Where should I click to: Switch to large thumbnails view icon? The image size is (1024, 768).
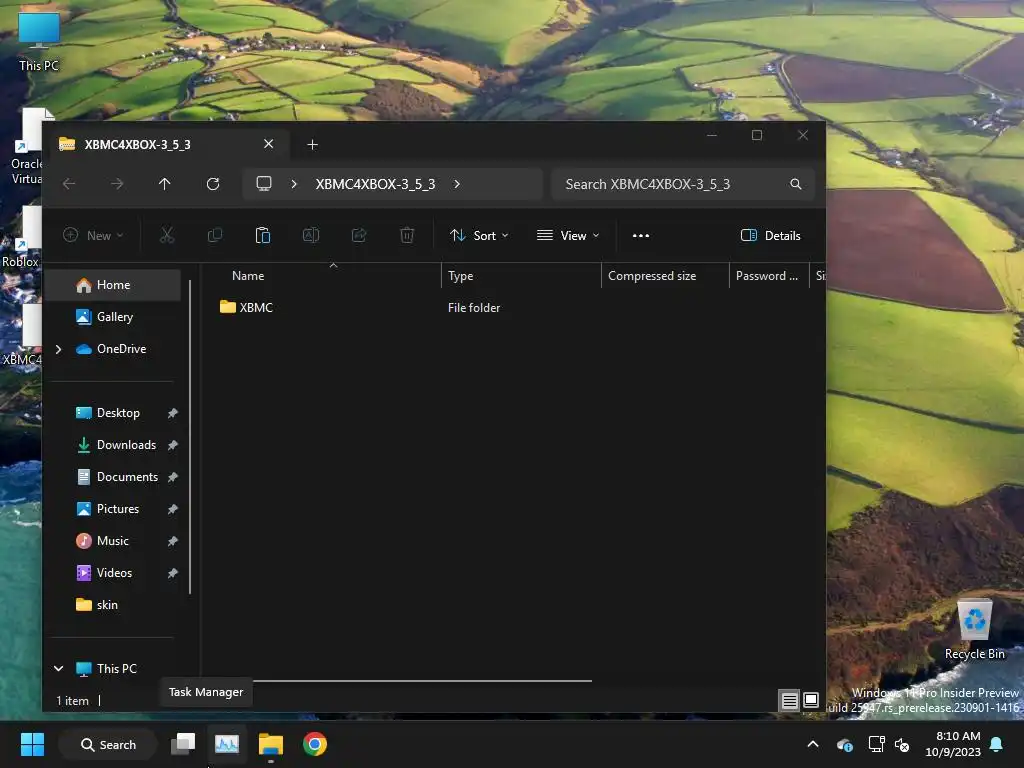810,700
